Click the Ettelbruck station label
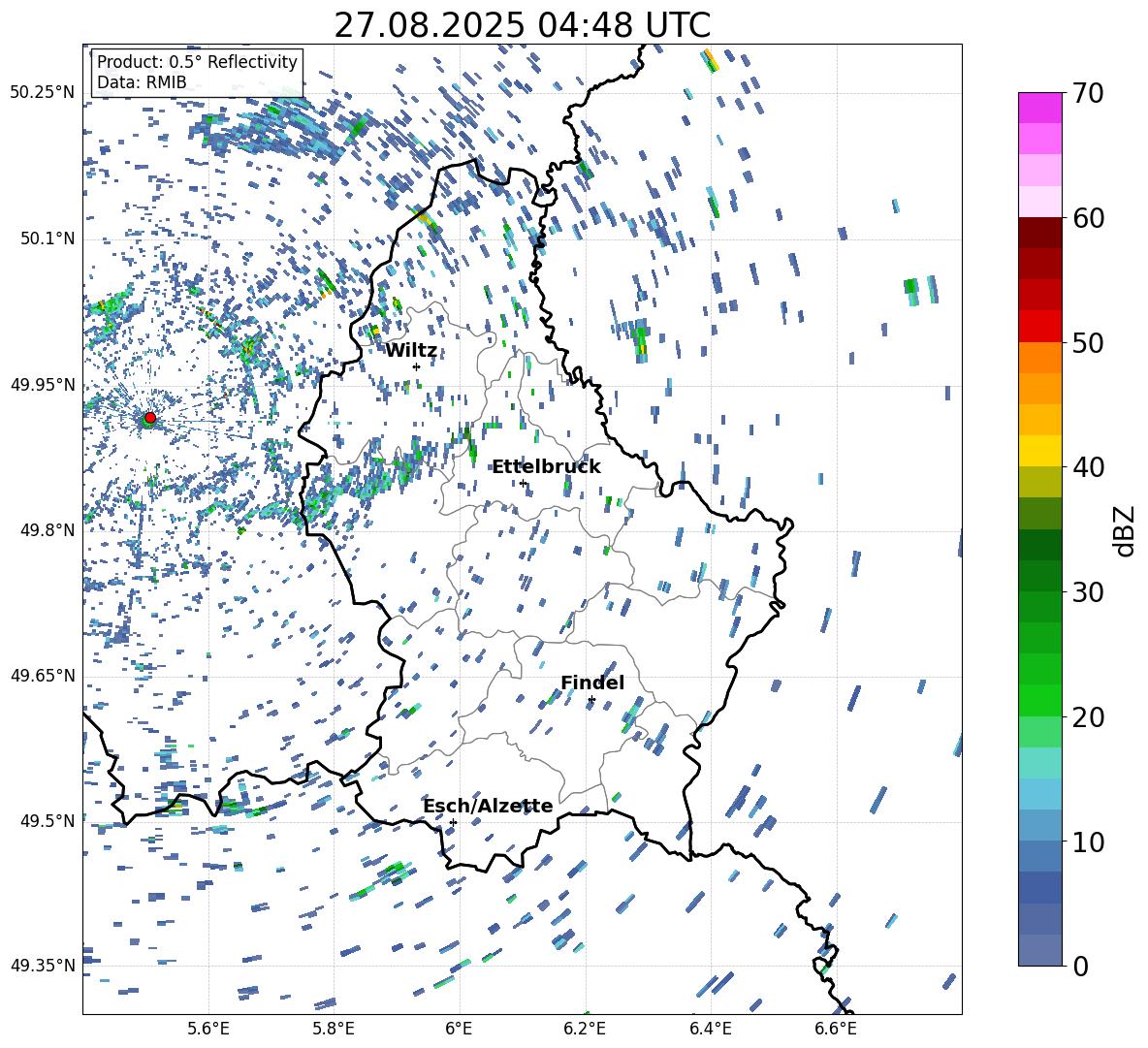 pos(546,467)
